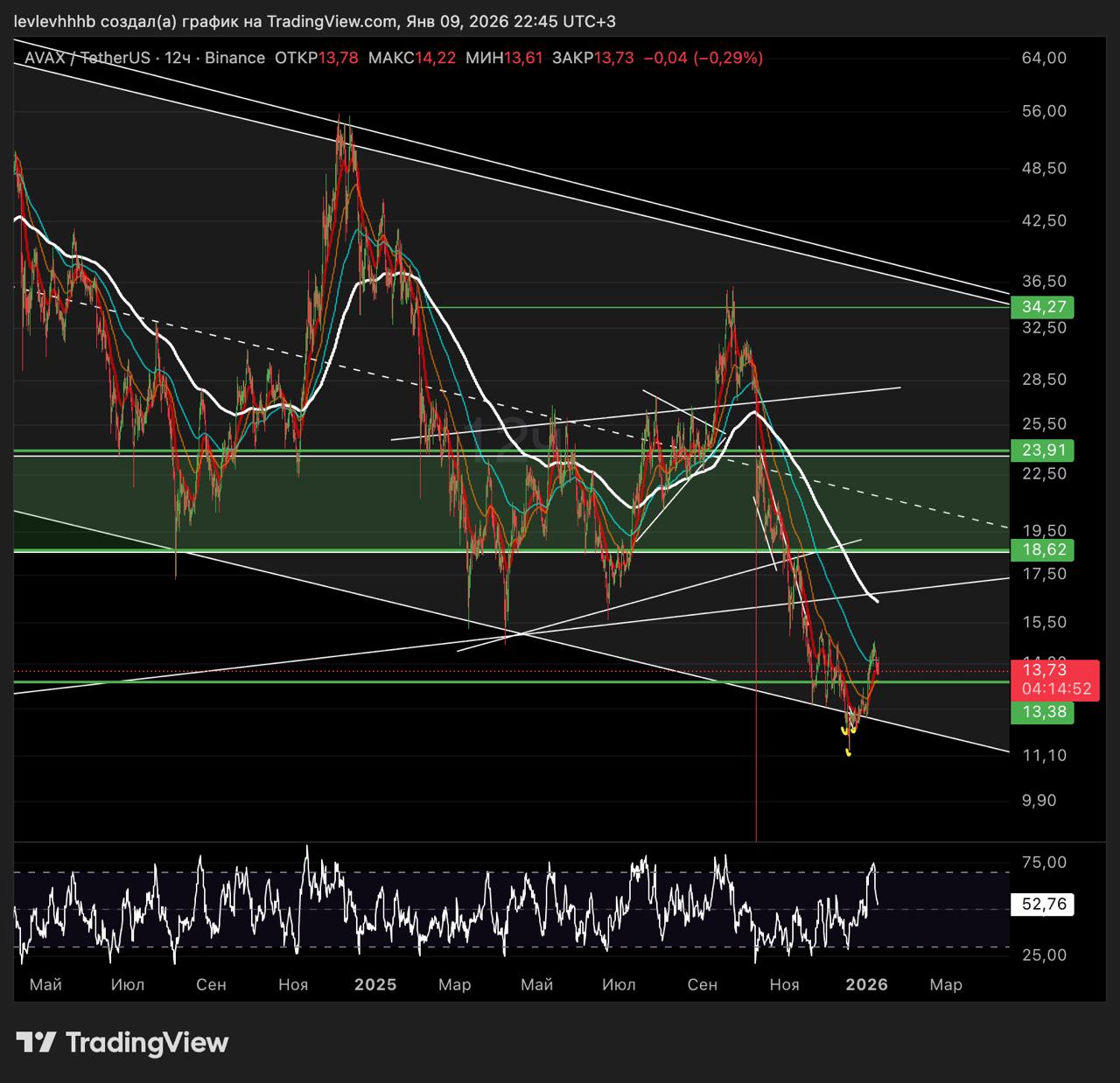Click the 64,00 price scale value
Screen dimensions: 1120x1083
(x=1044, y=58)
